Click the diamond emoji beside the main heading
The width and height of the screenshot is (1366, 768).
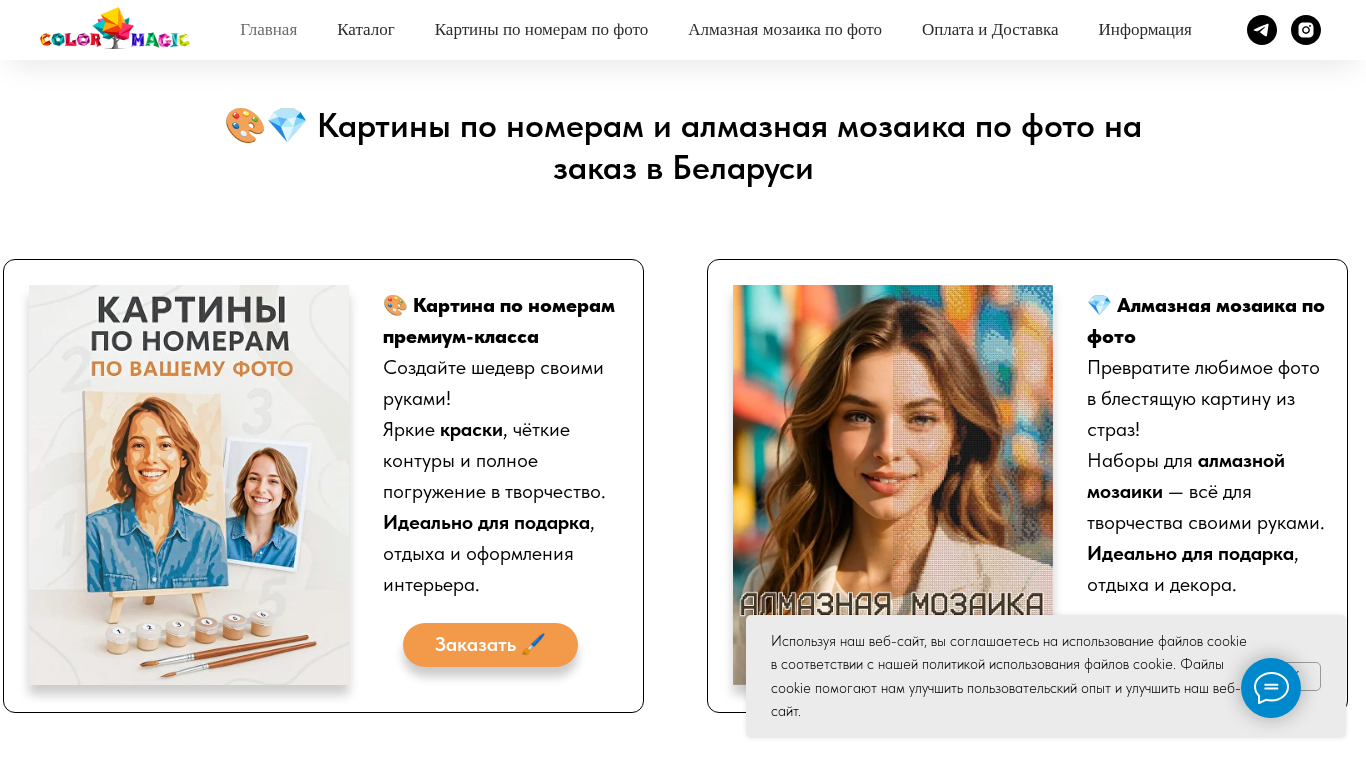(287, 126)
